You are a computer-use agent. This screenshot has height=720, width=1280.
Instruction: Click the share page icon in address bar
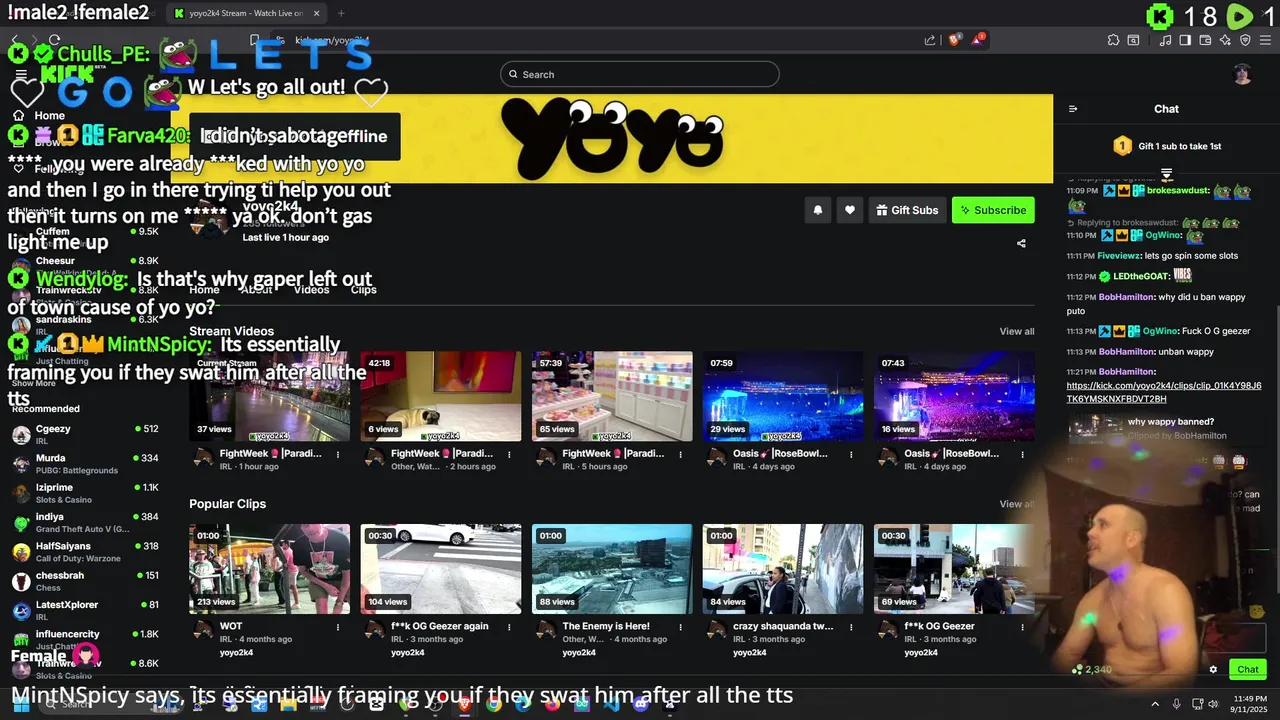(930, 40)
